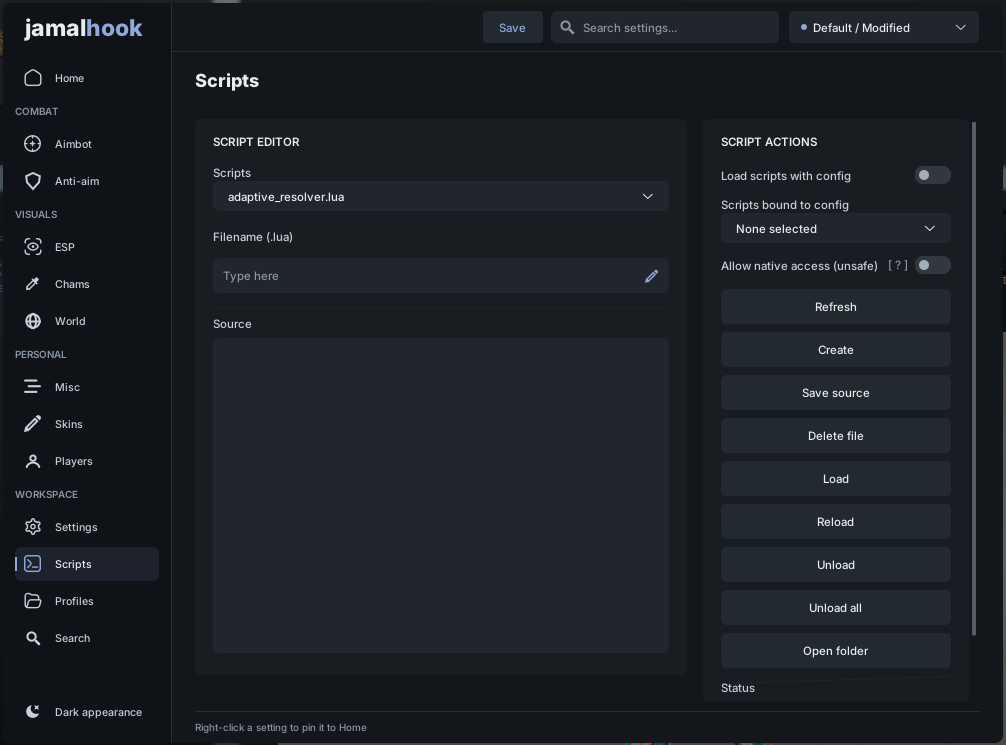
Task: Go to the Aimbot section
Action: click(x=87, y=144)
